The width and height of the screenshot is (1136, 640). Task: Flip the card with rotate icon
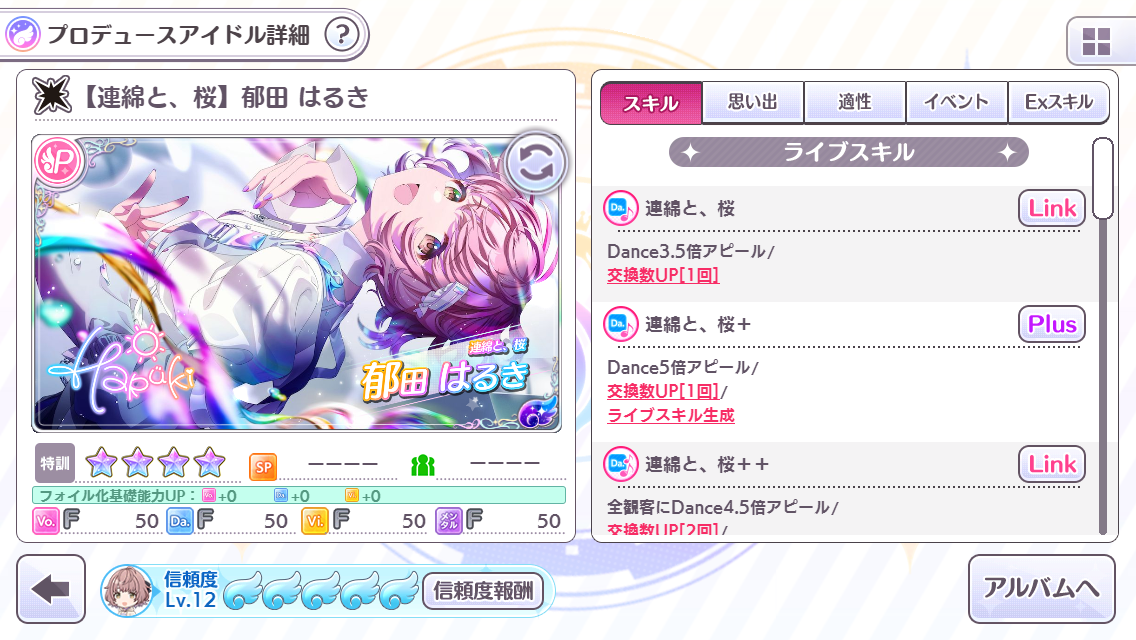(x=535, y=163)
